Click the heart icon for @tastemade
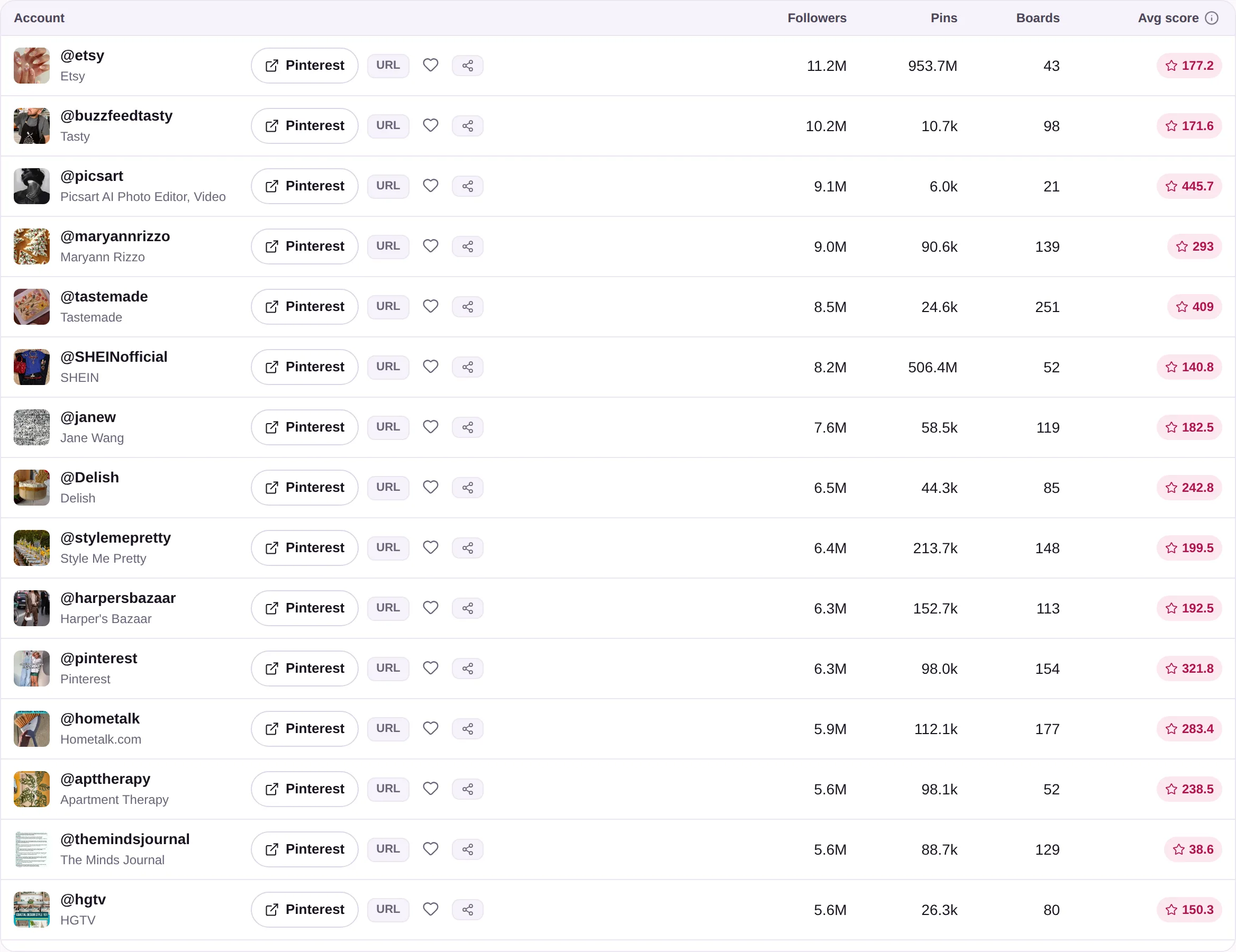 [x=431, y=306]
